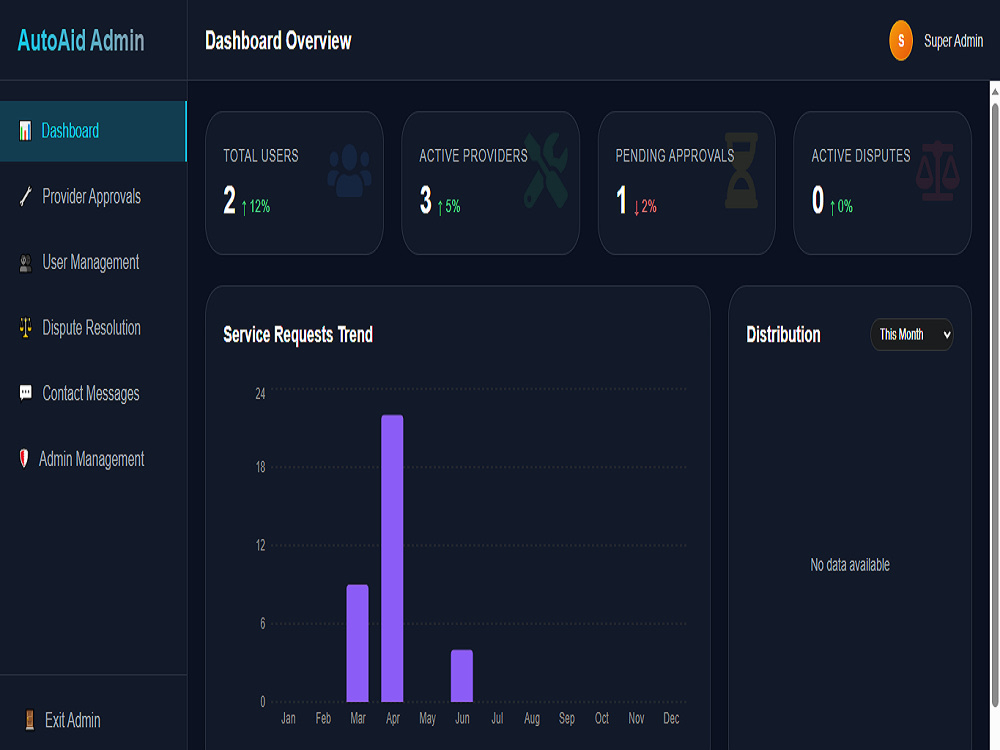
Task: Click the Pending Approvals hourglass icon
Action: [x=741, y=170]
